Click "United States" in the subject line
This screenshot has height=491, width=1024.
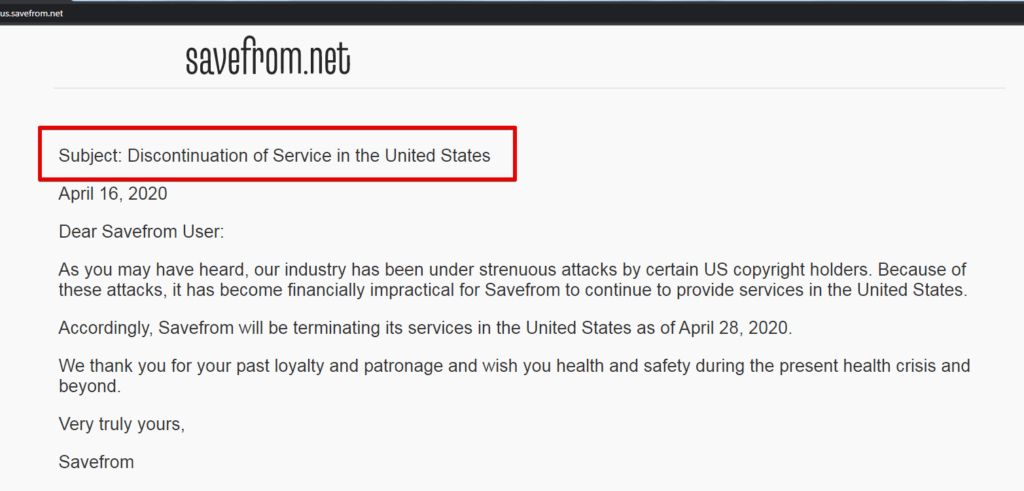(x=438, y=155)
